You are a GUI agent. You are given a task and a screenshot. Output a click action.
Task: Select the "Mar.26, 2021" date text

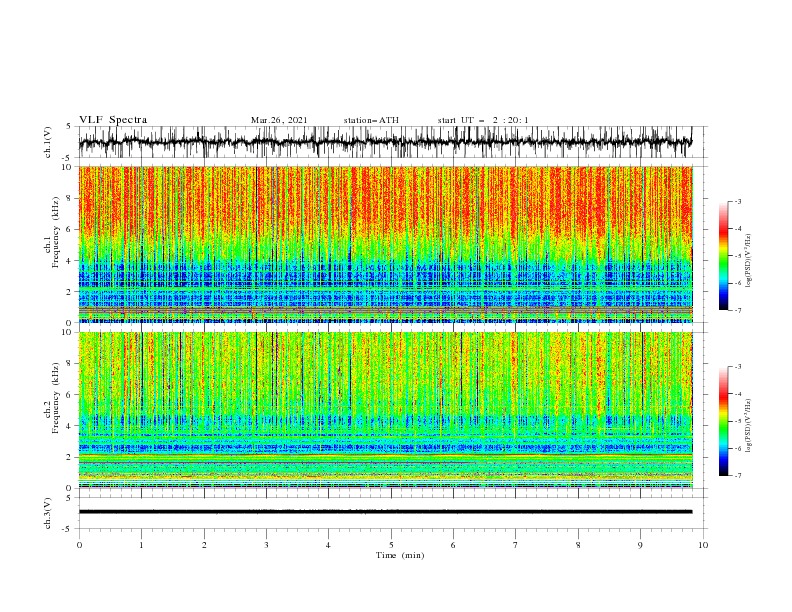[279, 120]
